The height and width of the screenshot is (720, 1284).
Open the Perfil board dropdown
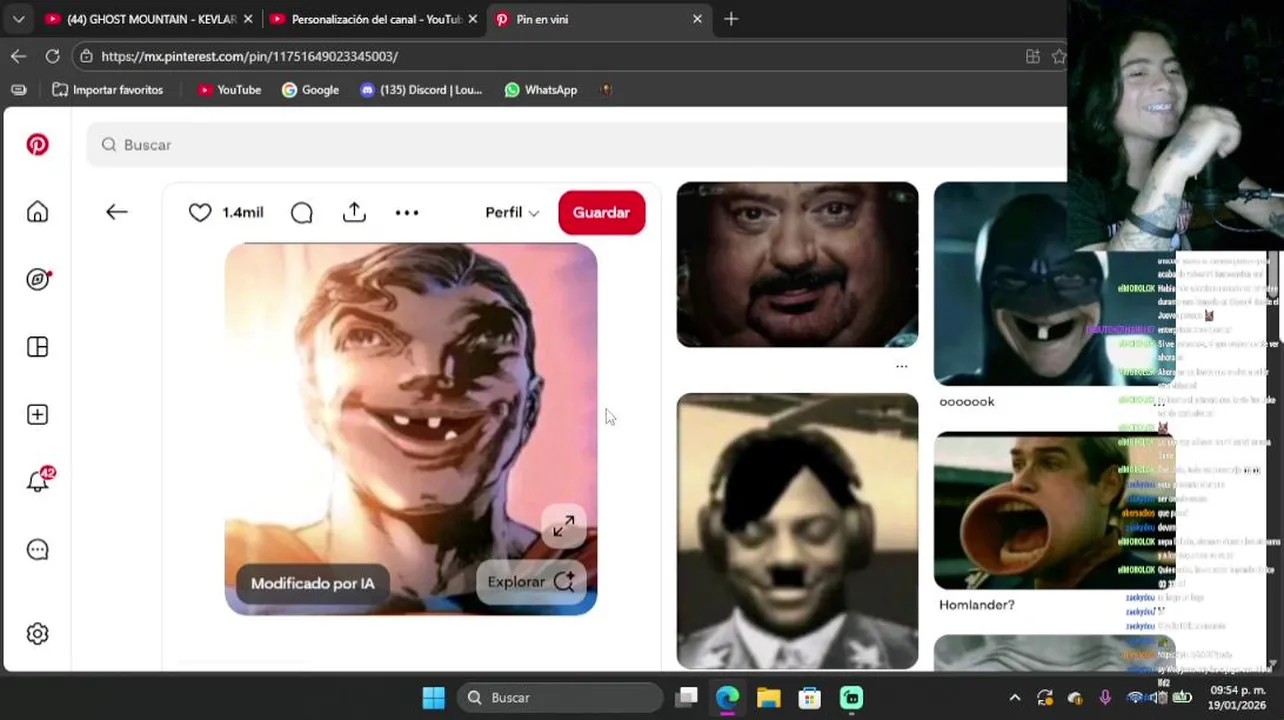(512, 212)
